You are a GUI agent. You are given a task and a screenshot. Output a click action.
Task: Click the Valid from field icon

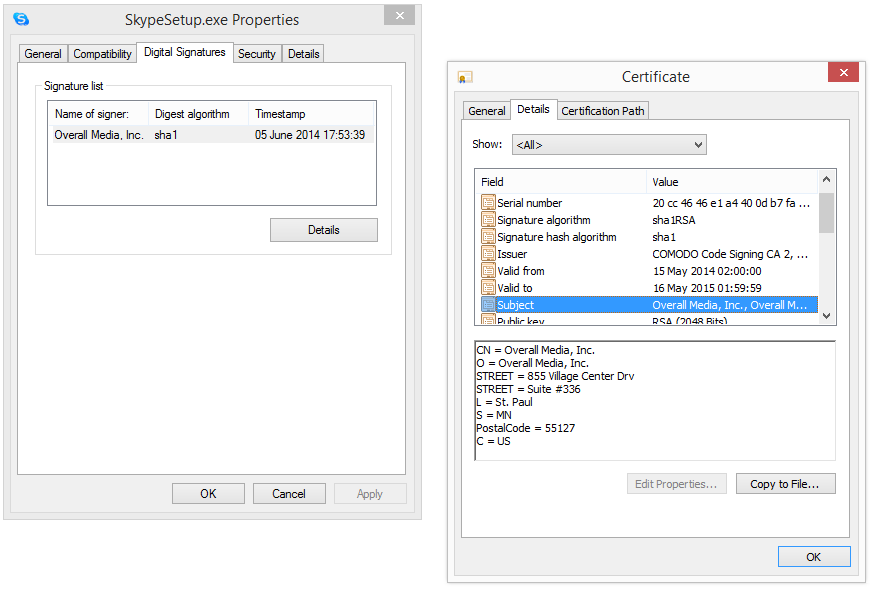tap(488, 271)
